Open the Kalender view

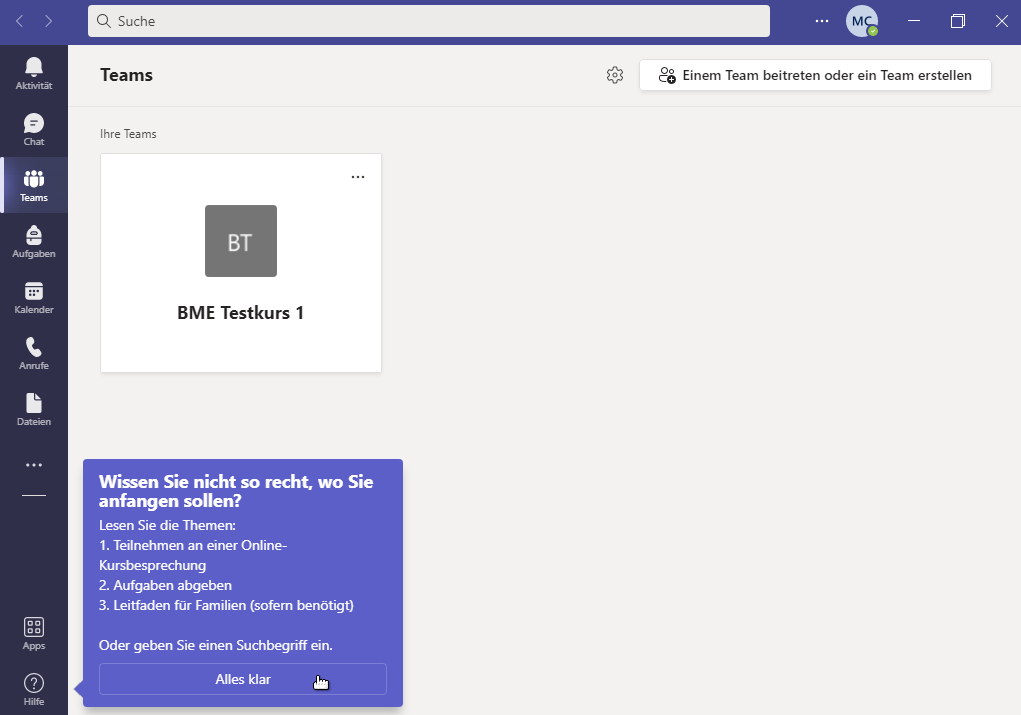coord(34,297)
